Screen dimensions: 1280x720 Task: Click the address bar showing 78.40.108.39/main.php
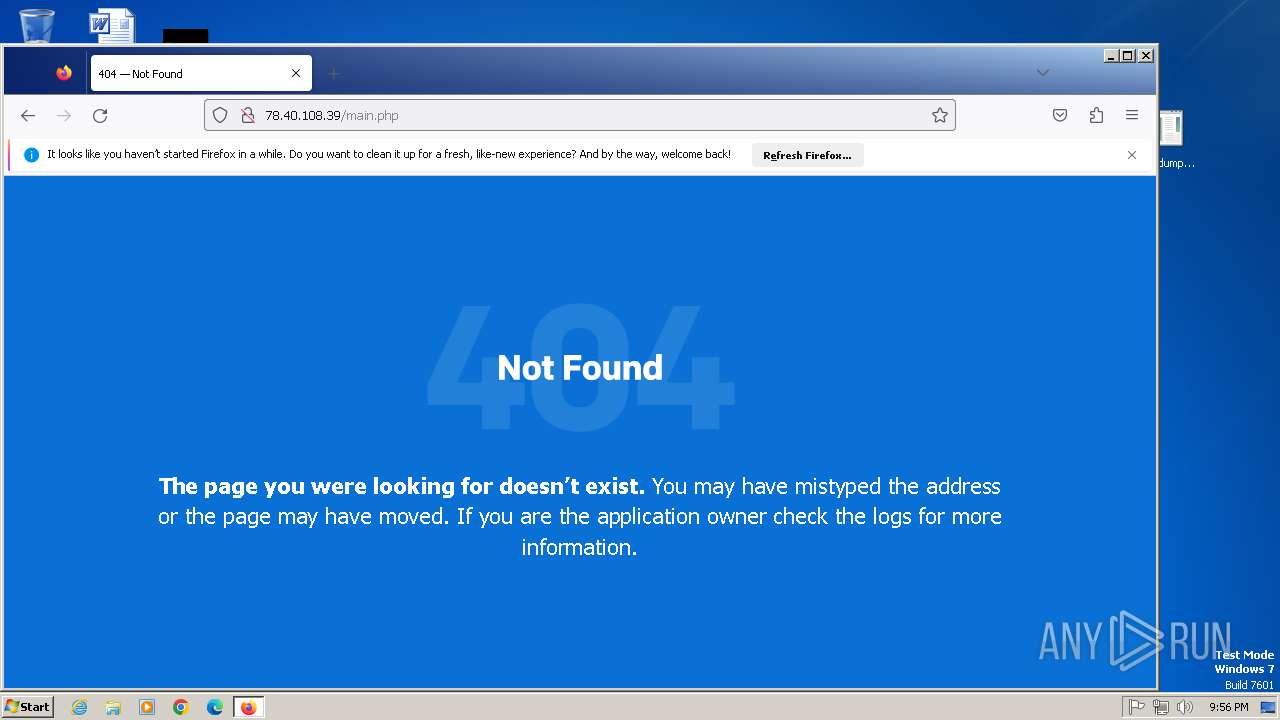click(580, 115)
